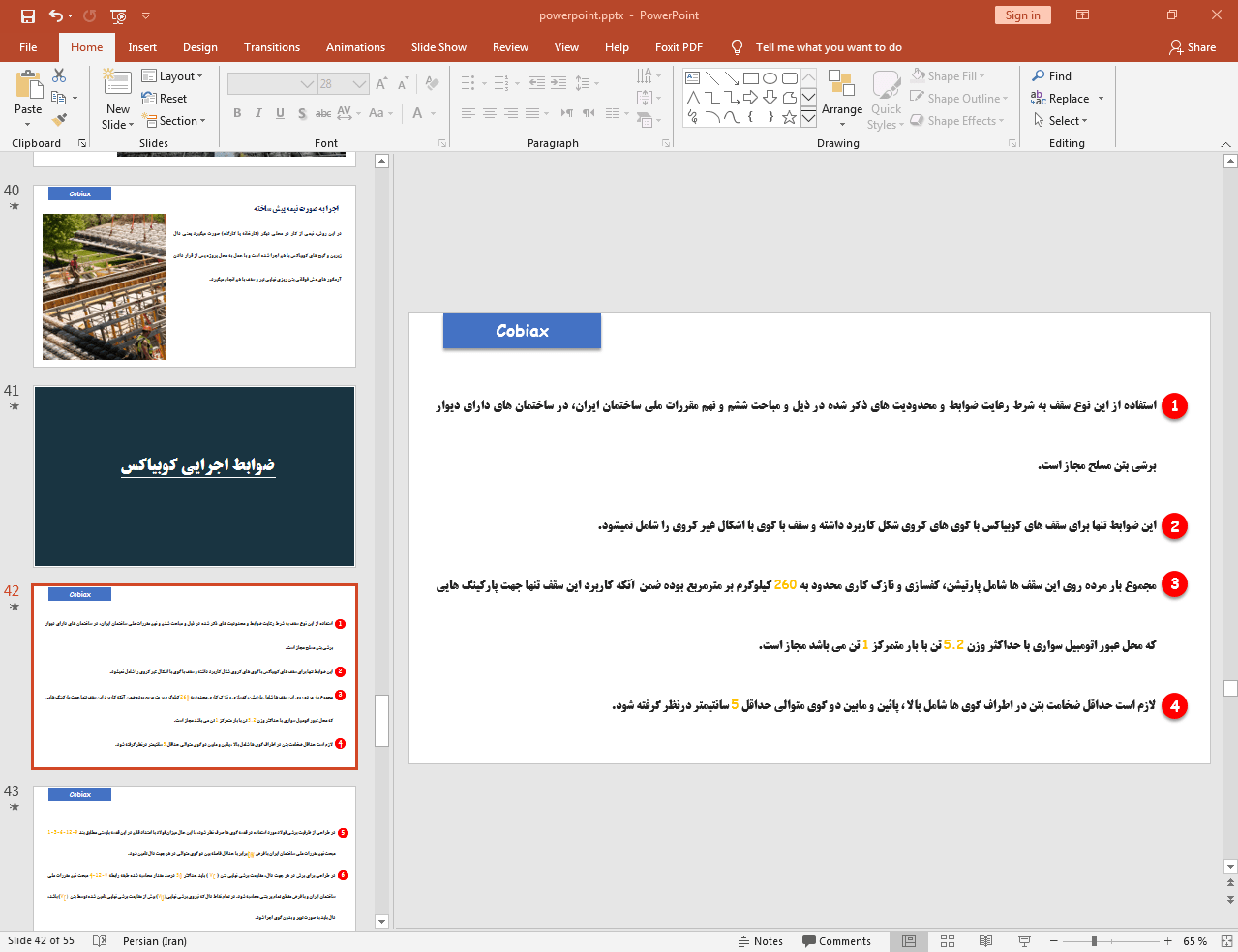Viewport: 1238px width, 952px height.
Task: Expand the shapes gallery More arrow
Action: coord(808,119)
